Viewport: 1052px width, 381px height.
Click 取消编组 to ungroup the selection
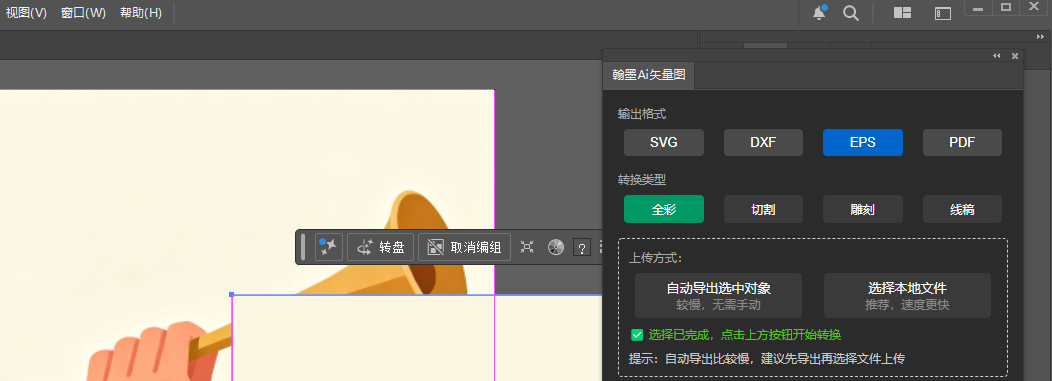464,247
